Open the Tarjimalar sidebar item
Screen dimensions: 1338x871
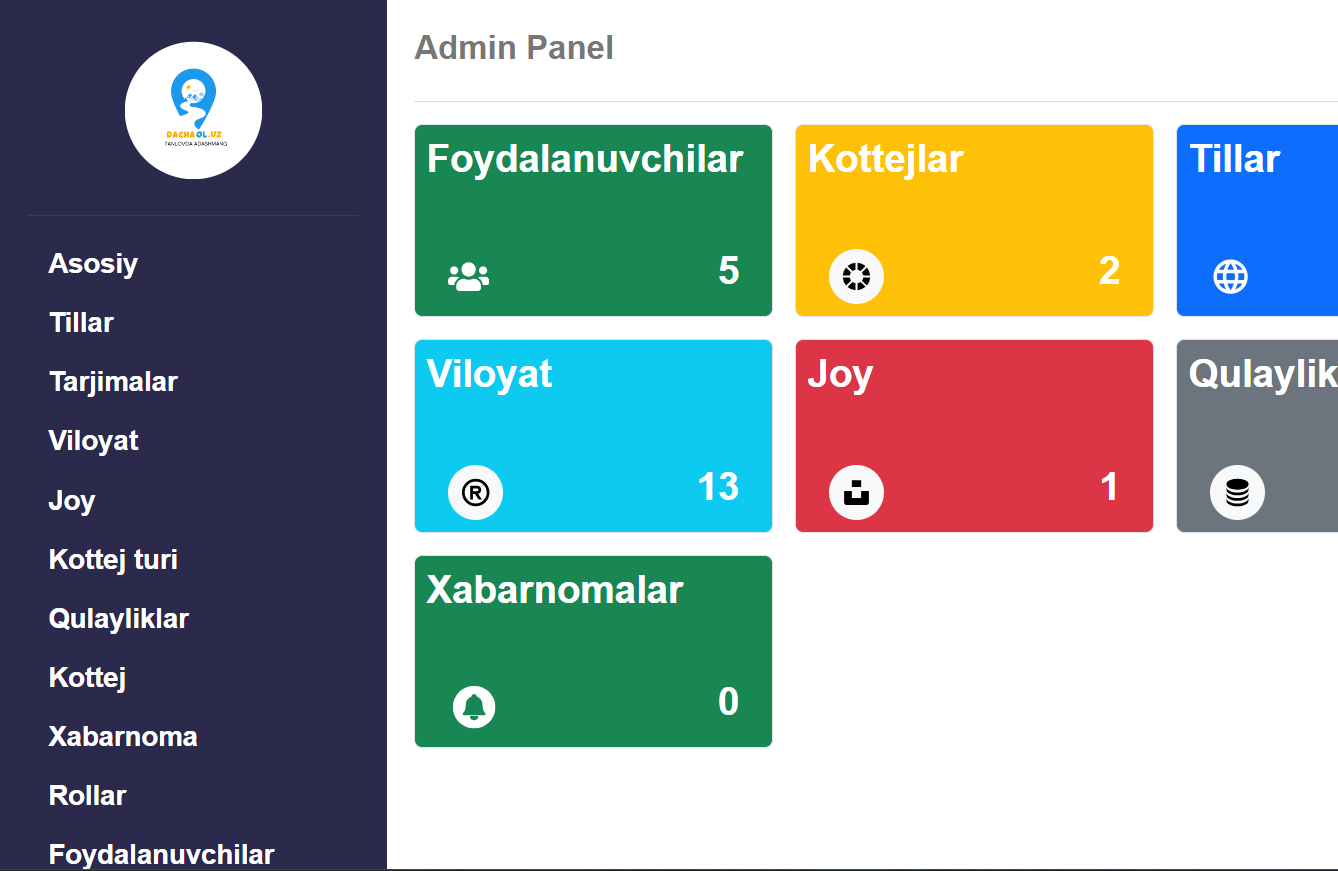(x=113, y=382)
